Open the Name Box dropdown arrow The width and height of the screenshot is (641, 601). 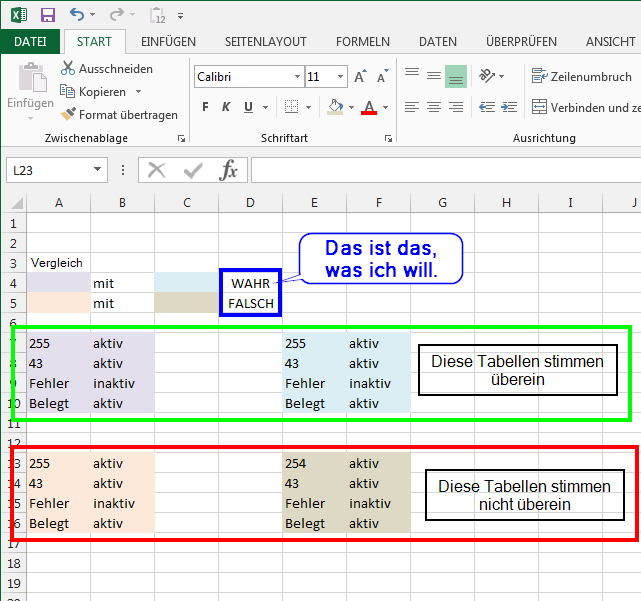(98, 171)
